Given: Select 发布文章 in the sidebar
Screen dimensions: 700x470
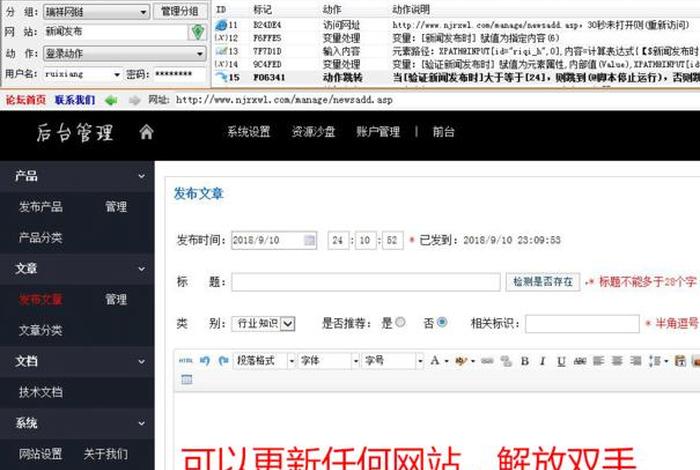Looking at the screenshot, I should click(41, 299).
